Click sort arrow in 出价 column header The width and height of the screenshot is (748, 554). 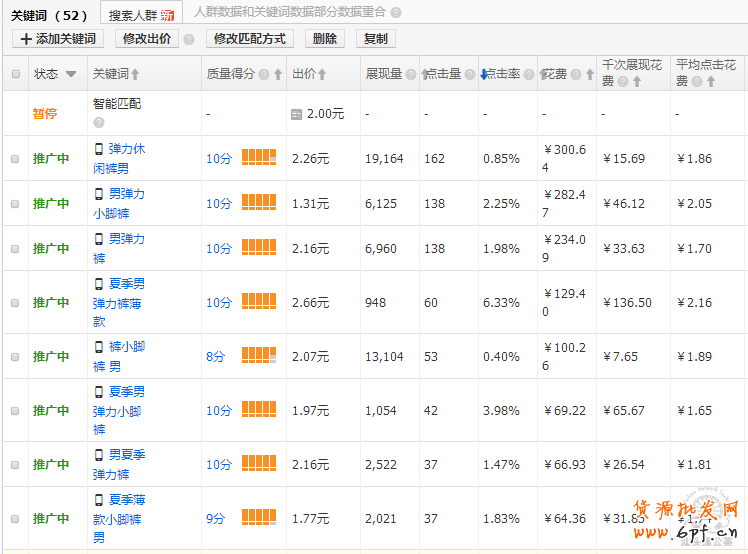[322, 74]
